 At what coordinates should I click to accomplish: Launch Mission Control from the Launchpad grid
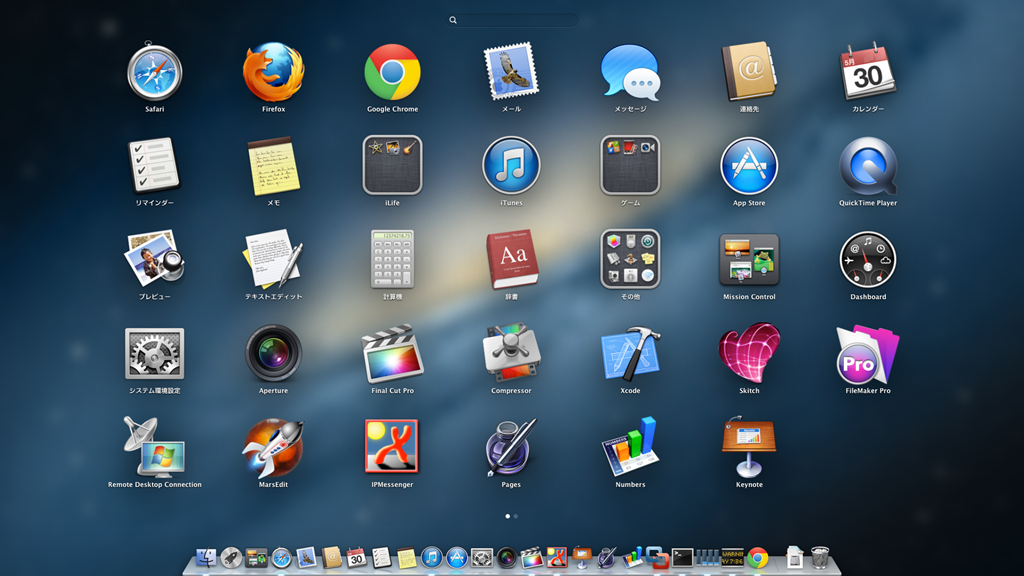(749, 260)
